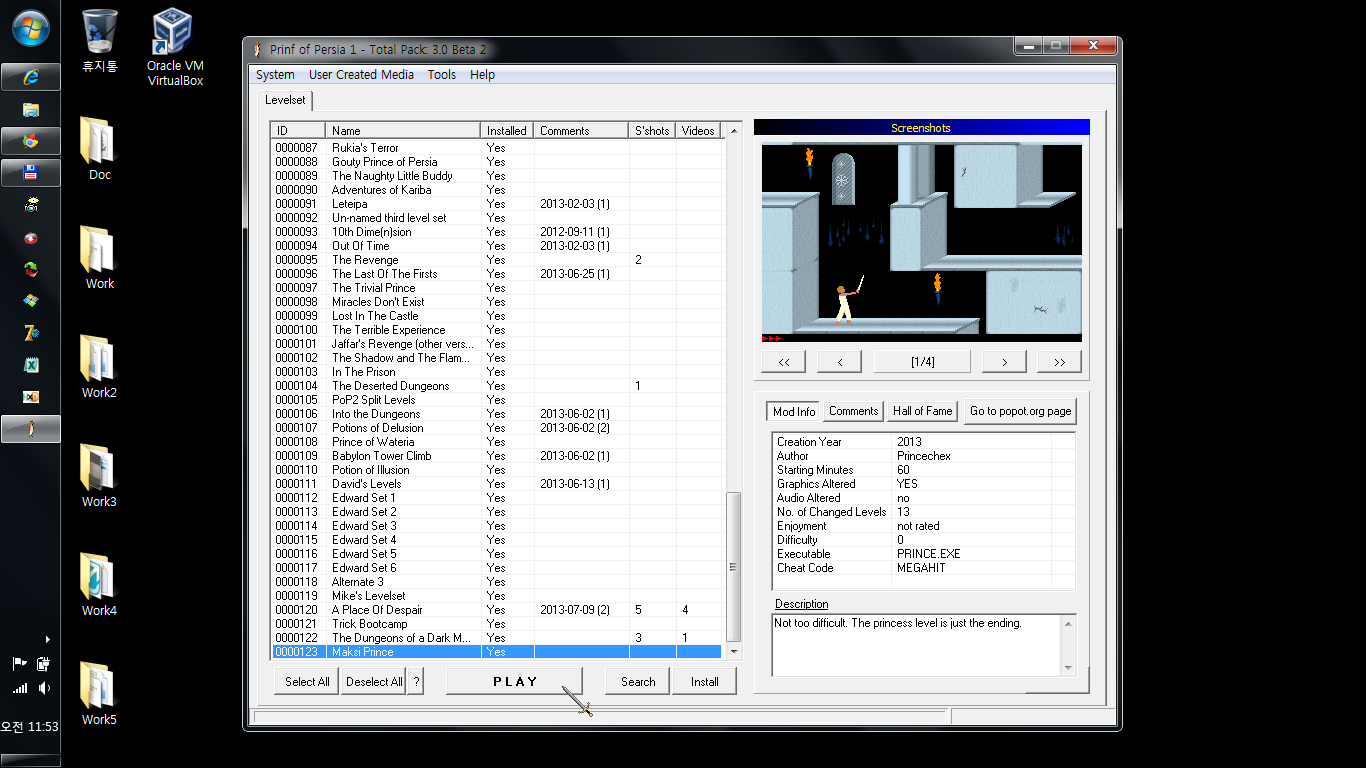Sort list by Videos column header
1366x768 pixels.
pyautogui.click(x=698, y=130)
